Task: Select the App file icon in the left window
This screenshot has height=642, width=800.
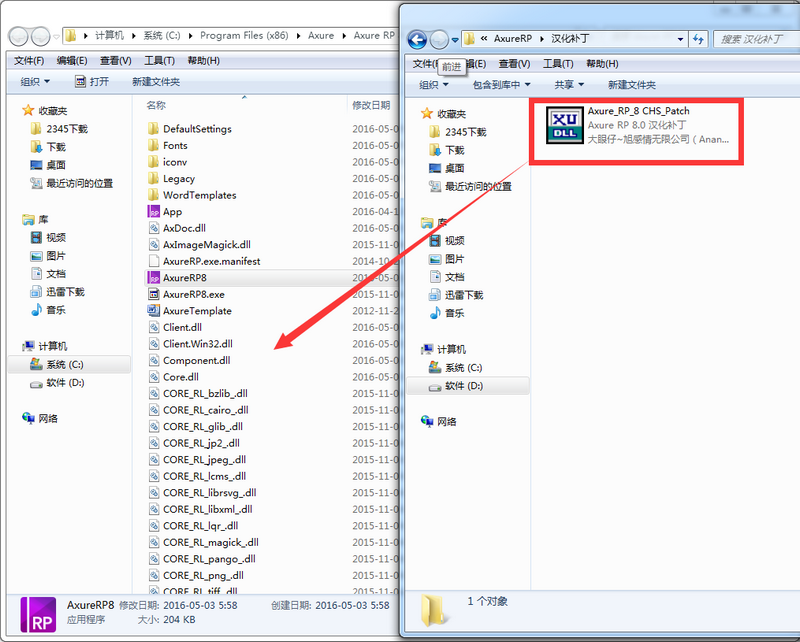Action: [x=154, y=211]
